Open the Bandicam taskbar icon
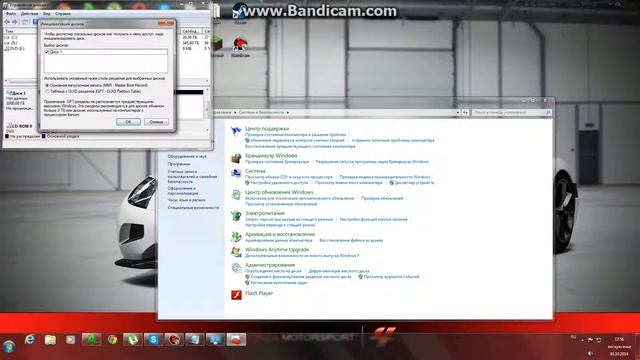640x360 pixels. [174, 340]
